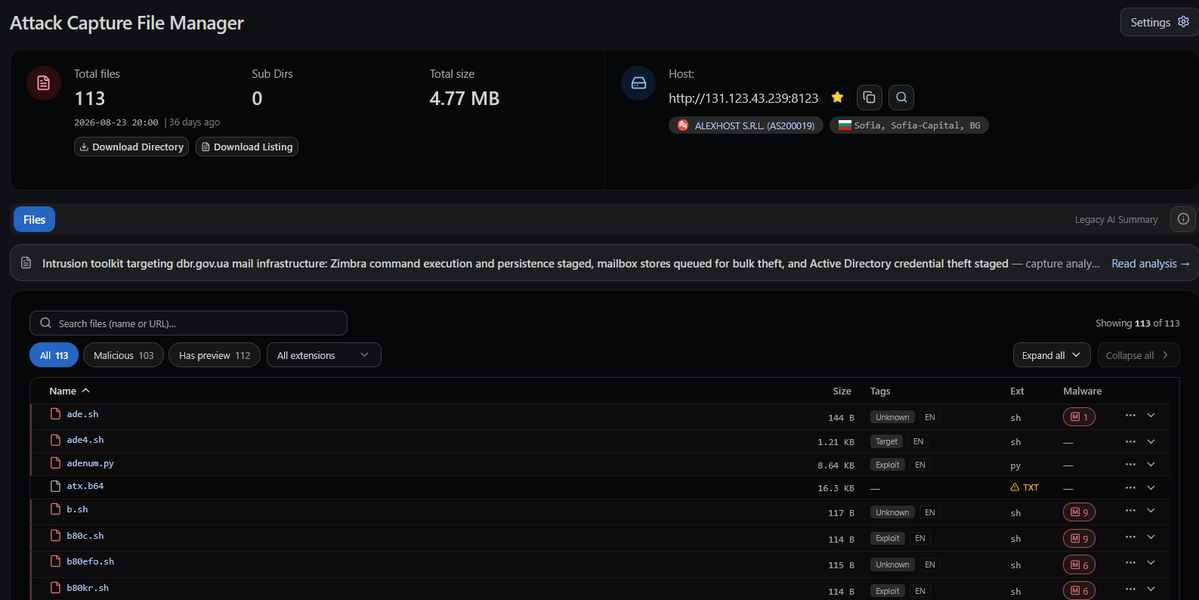1199x600 pixels.
Task: Select the All 113 filter
Action: pyautogui.click(x=54, y=355)
